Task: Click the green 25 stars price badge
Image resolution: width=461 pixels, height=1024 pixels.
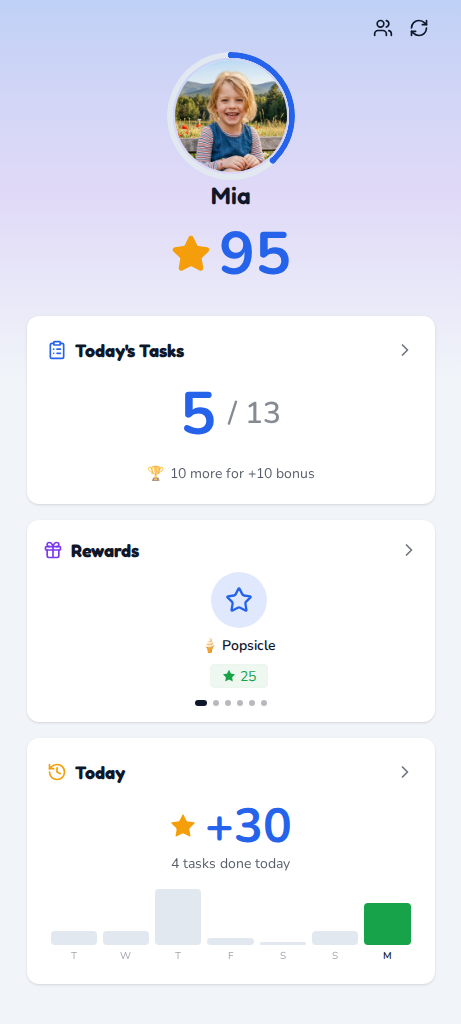Action: [239, 676]
